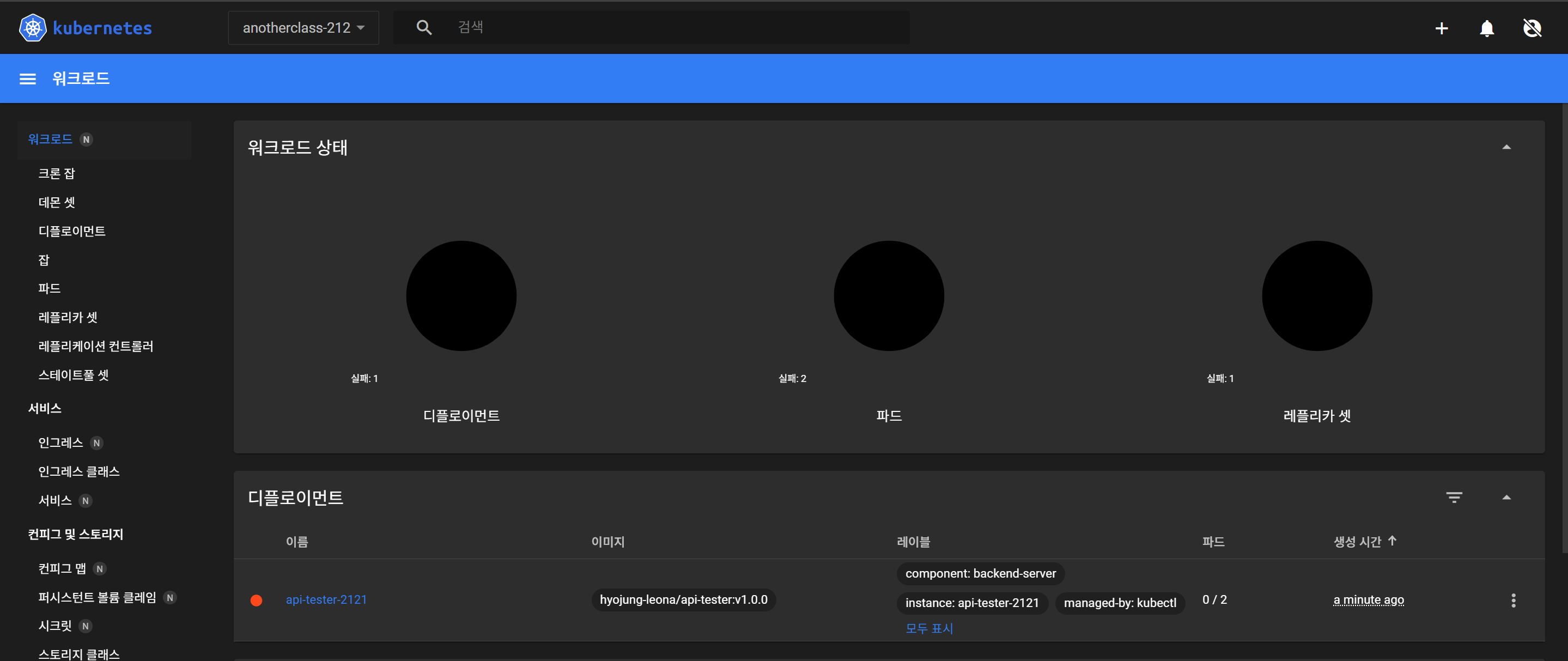Click 모두 표시 to show all labels
Screen dimensions: 1568x661
click(929, 628)
